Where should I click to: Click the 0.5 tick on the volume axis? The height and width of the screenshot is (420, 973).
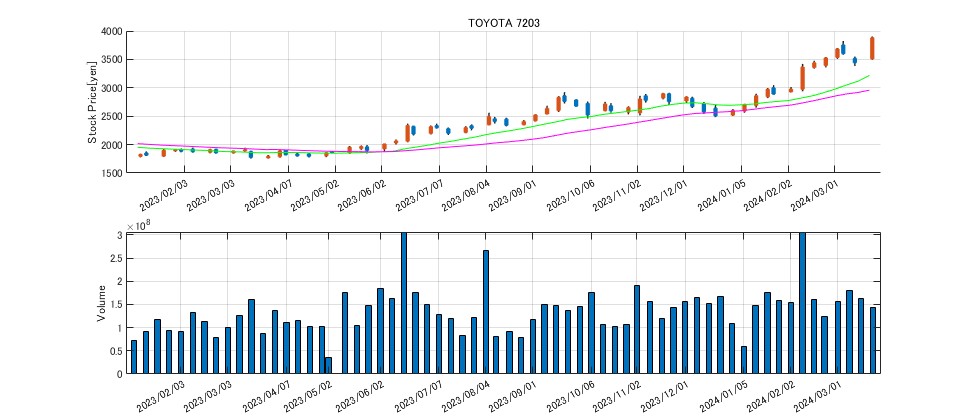pos(117,351)
